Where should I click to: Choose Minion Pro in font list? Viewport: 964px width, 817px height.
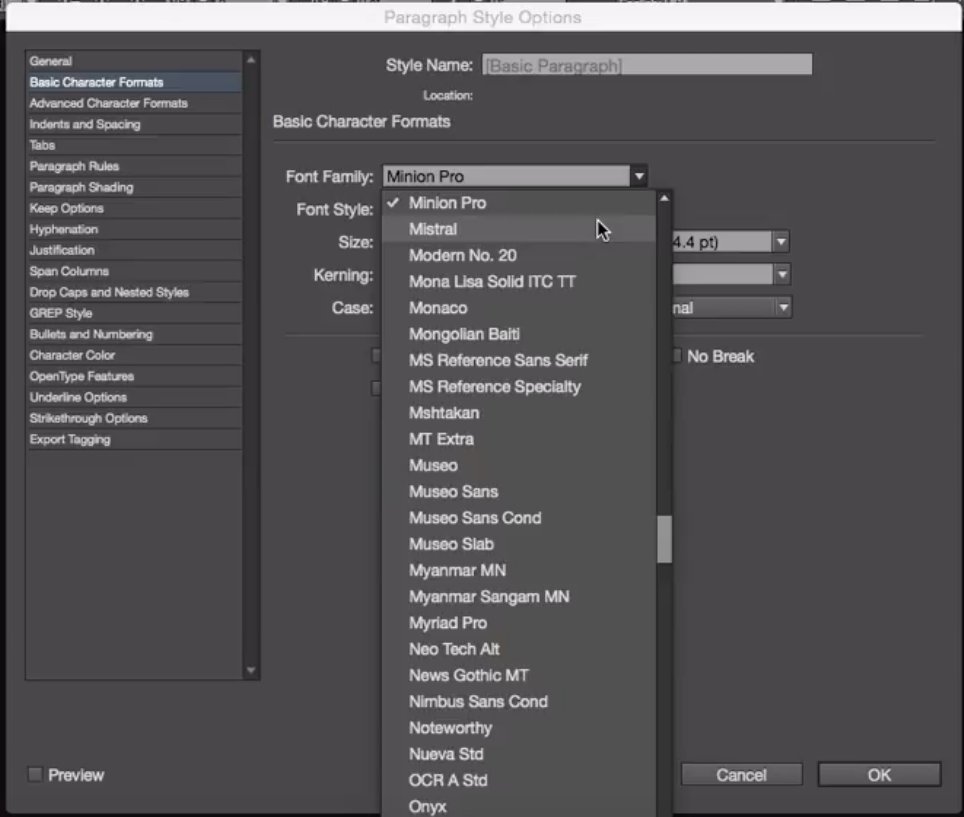[x=519, y=203]
